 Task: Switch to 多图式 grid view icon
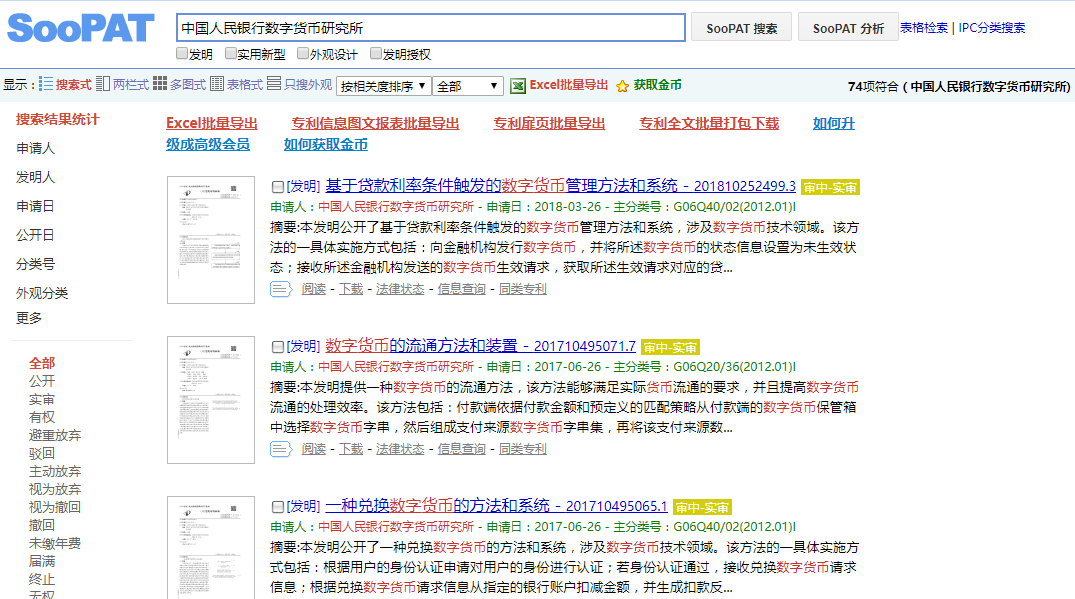click(x=160, y=84)
